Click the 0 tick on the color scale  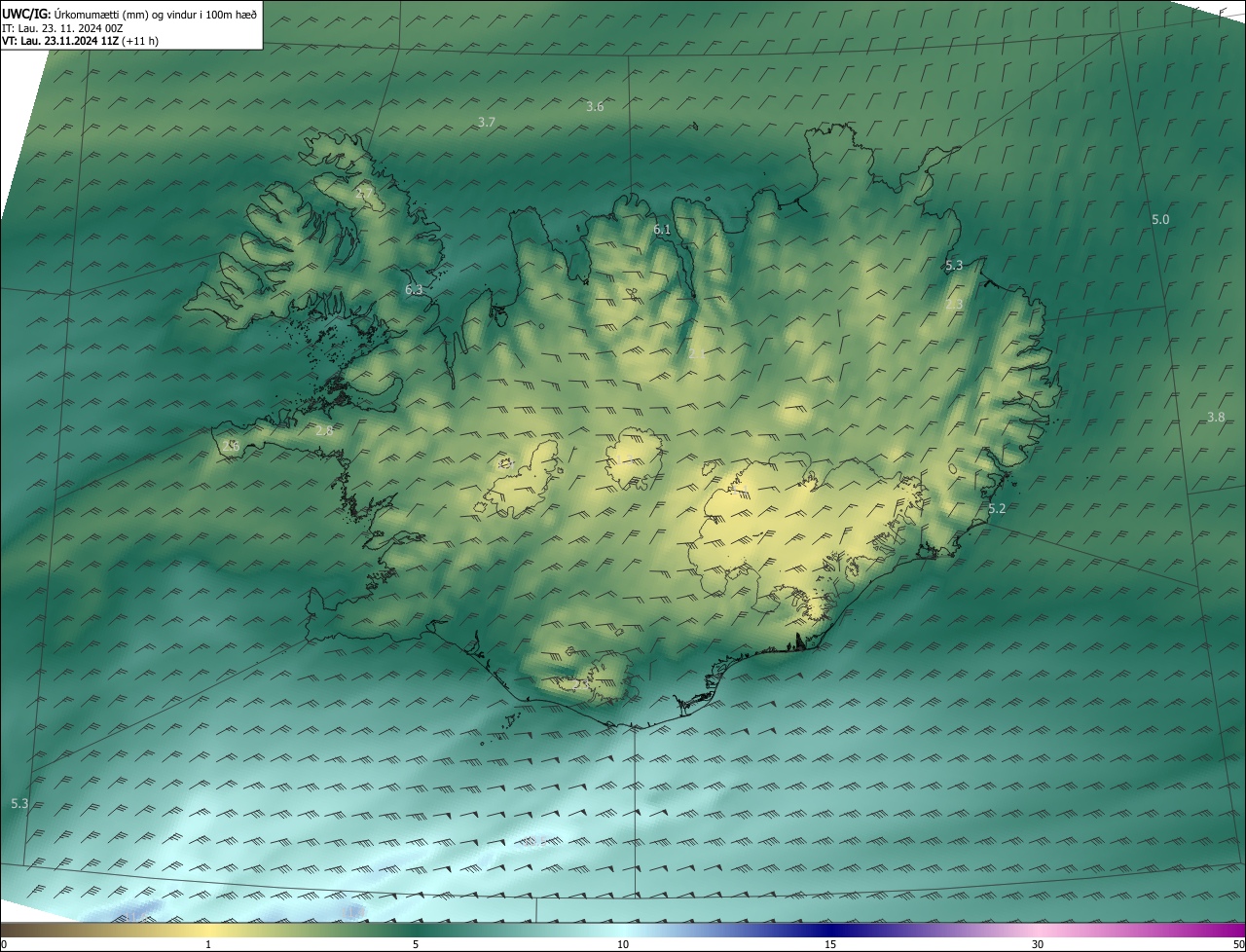pyautogui.click(x=4, y=944)
